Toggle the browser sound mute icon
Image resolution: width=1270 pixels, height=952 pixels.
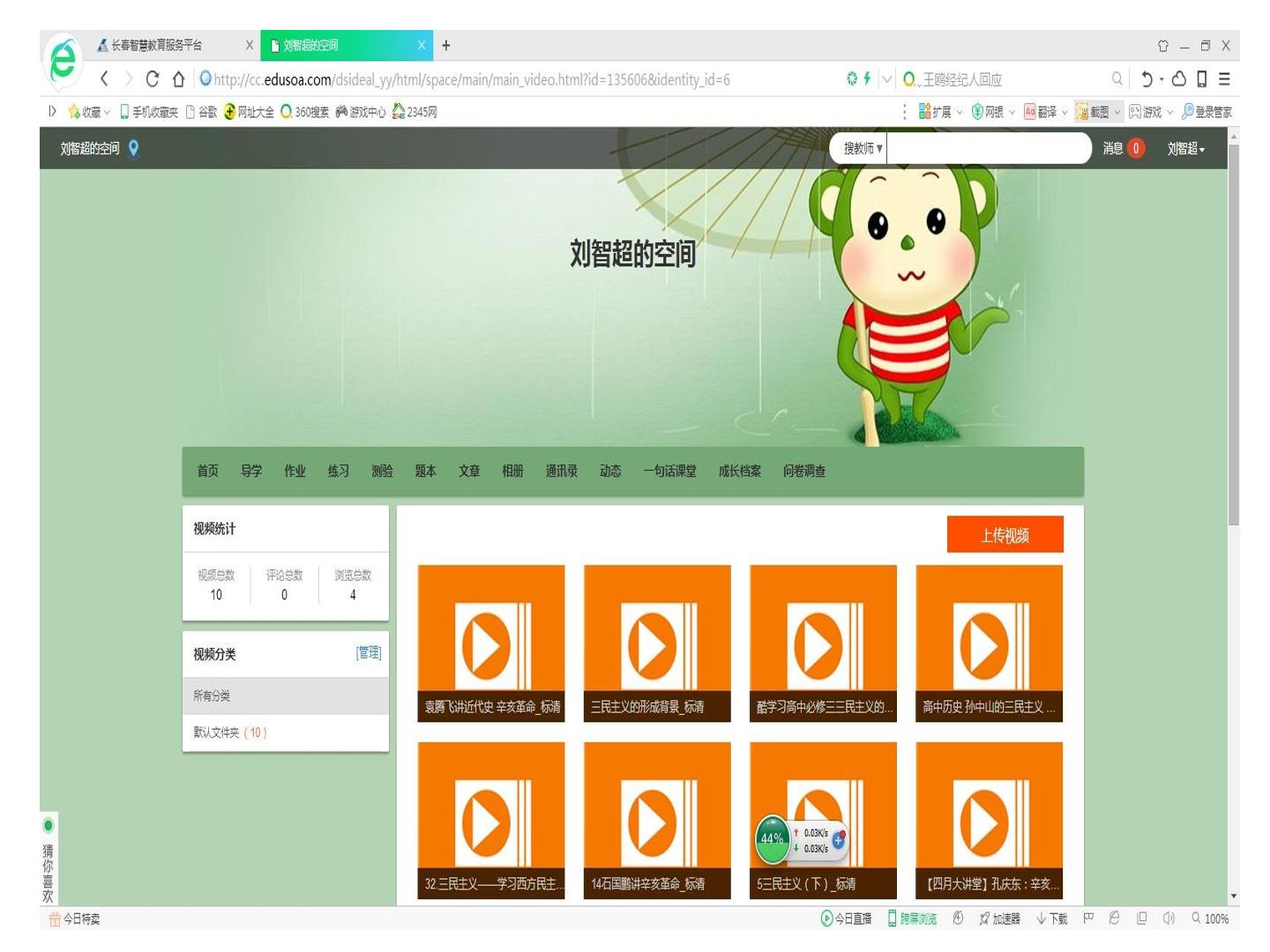pyautogui.click(x=1169, y=919)
